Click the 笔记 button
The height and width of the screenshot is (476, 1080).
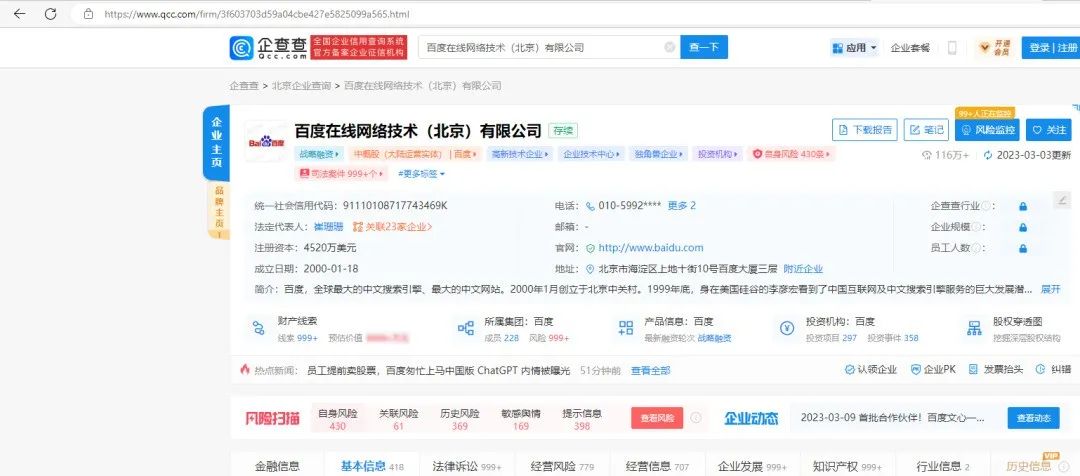click(926, 130)
